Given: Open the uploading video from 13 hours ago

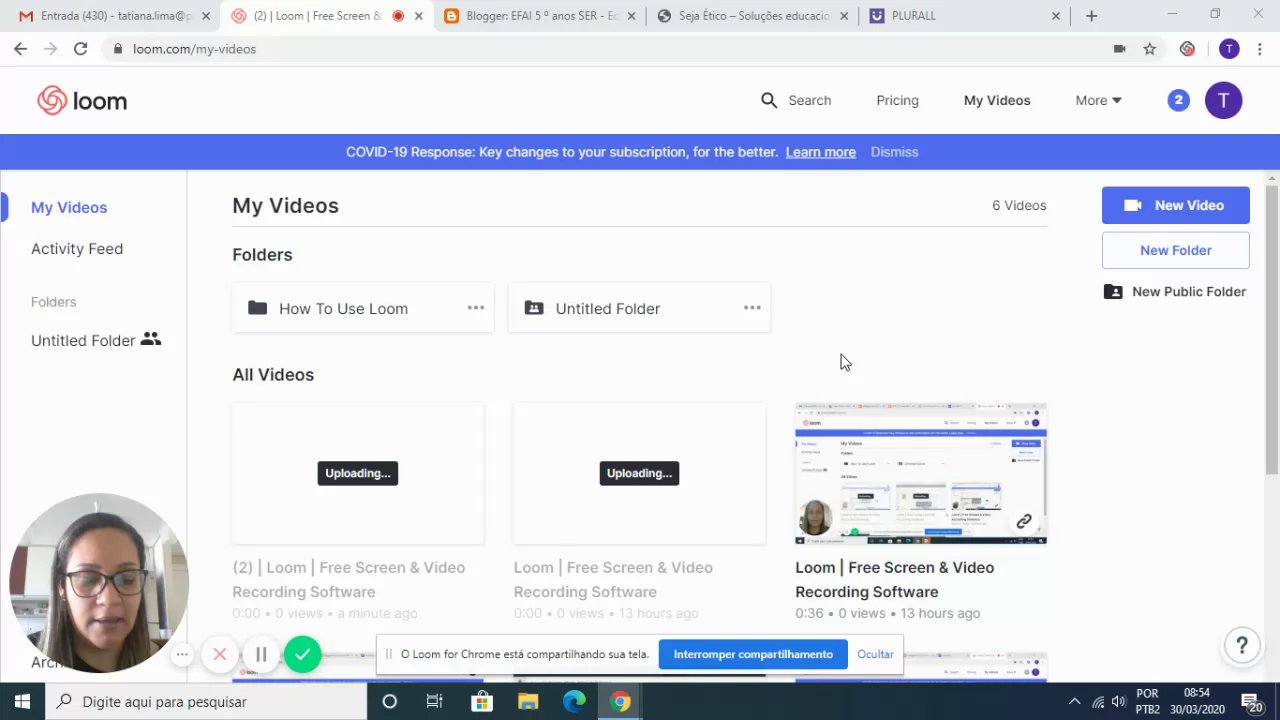Looking at the screenshot, I should tap(639, 474).
